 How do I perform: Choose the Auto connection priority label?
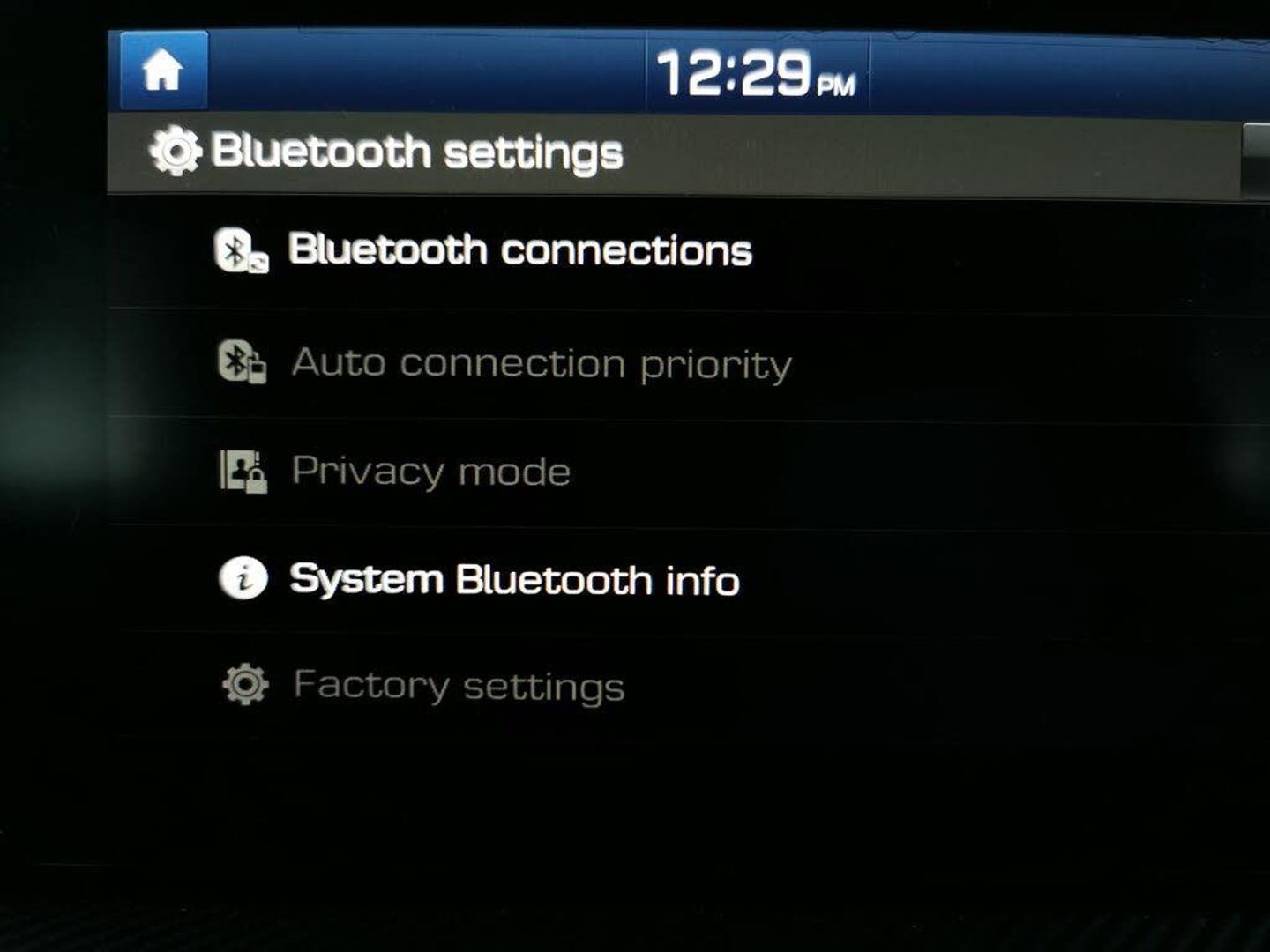point(542,363)
